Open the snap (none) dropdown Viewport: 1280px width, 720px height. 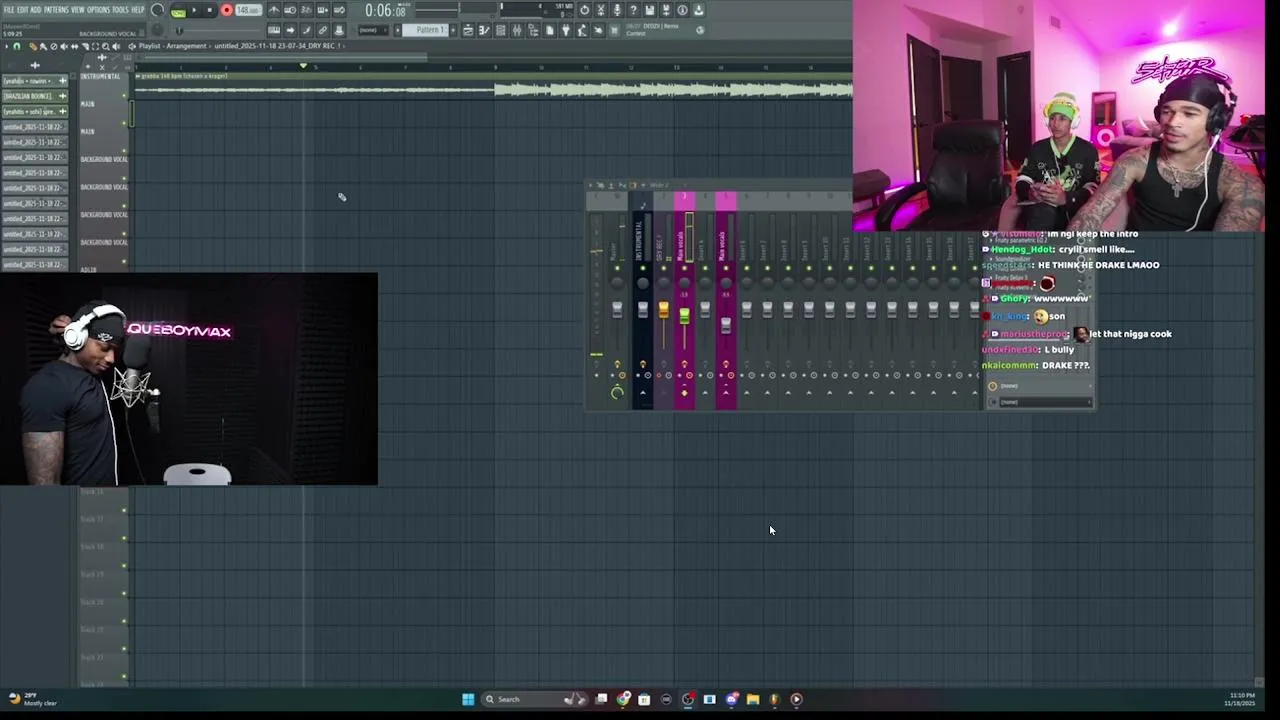pyautogui.click(x=373, y=30)
